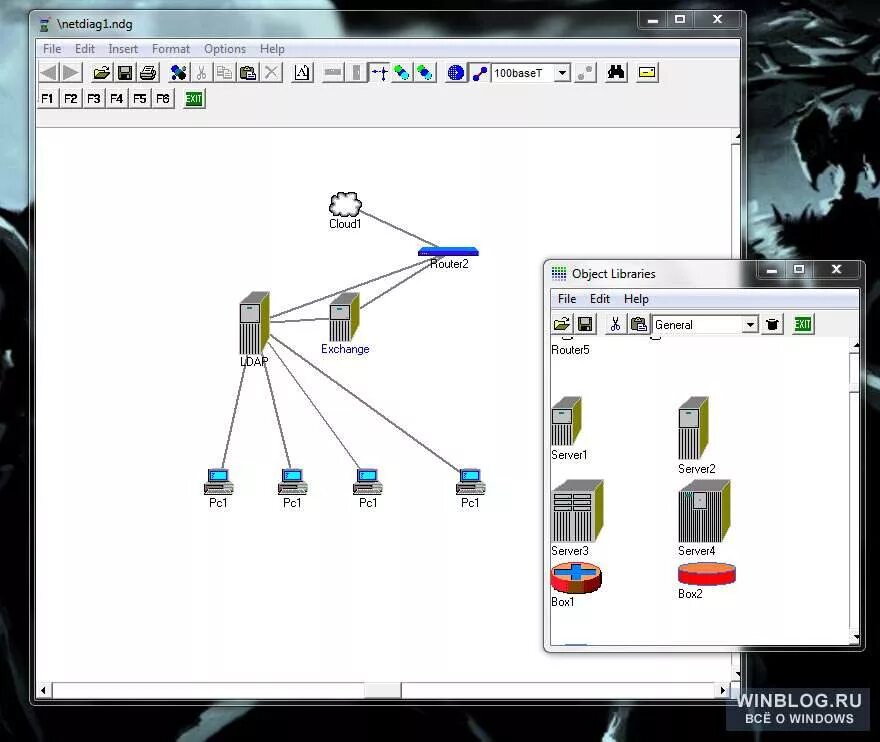Click the horizontal scrollbar right arrow
Screen dimensions: 880x742
[723, 690]
